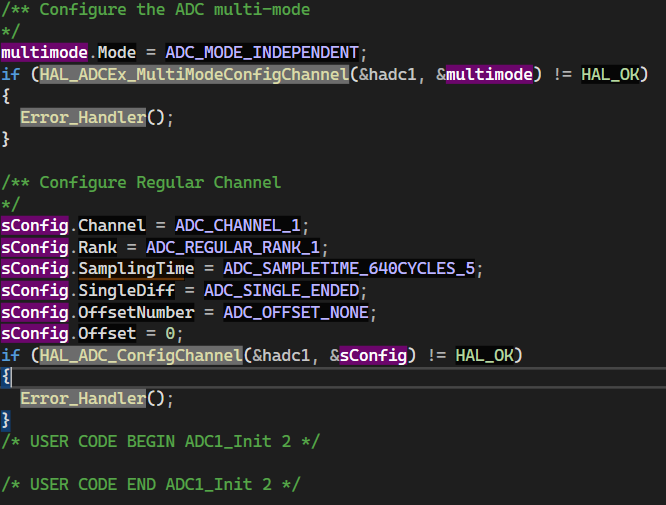Click Error_Handler below the MultiModeConfigChannel check

83,117
